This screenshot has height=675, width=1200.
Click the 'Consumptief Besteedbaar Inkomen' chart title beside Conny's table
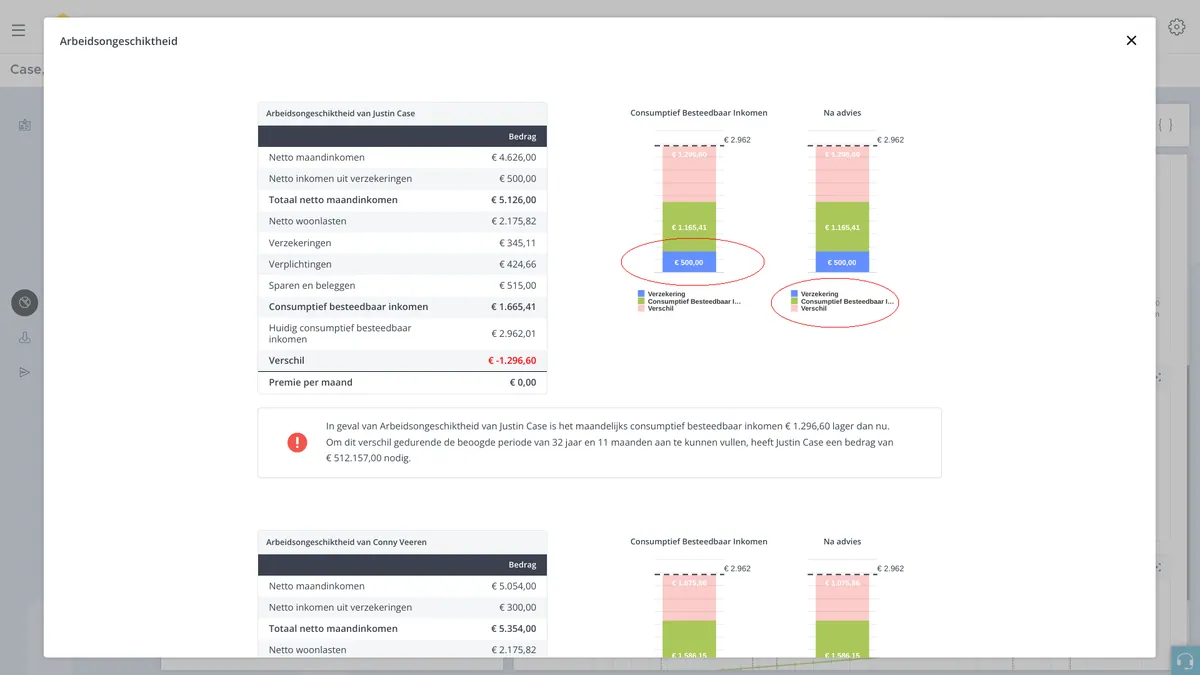[x=699, y=542]
